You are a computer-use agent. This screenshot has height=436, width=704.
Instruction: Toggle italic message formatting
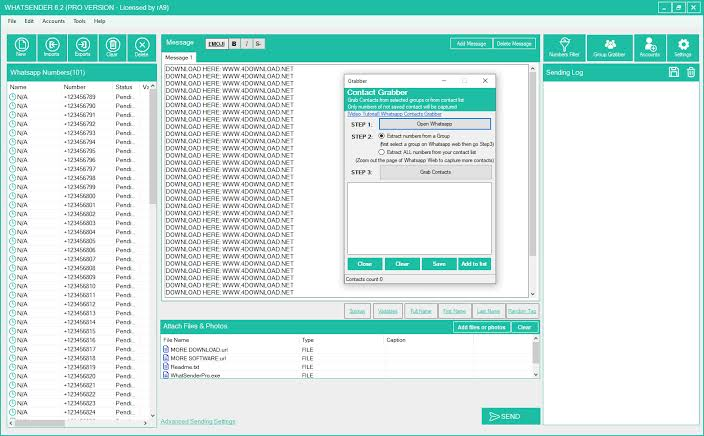(246, 44)
